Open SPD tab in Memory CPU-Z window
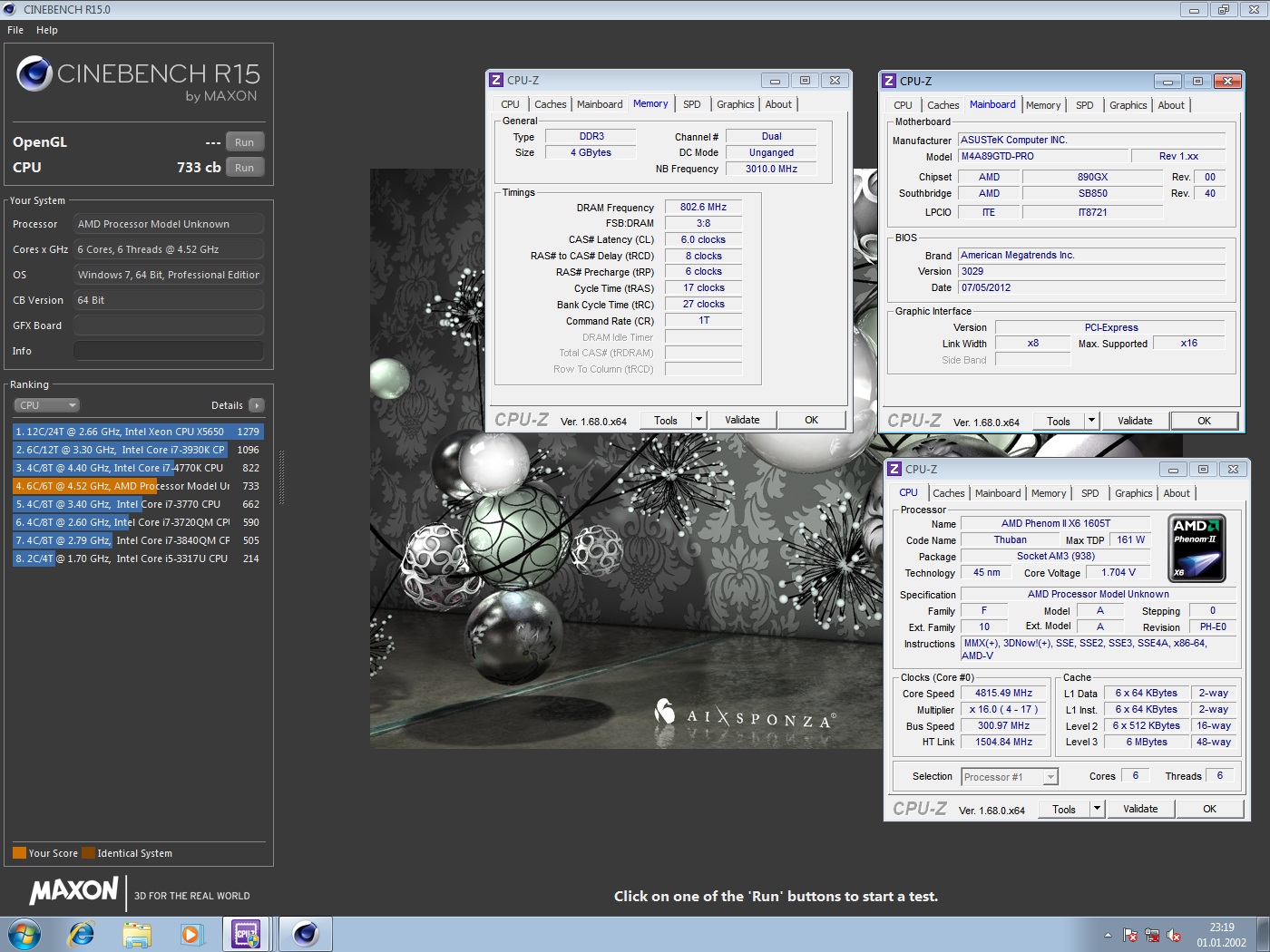Screen dimensions: 1270x952 691,104
